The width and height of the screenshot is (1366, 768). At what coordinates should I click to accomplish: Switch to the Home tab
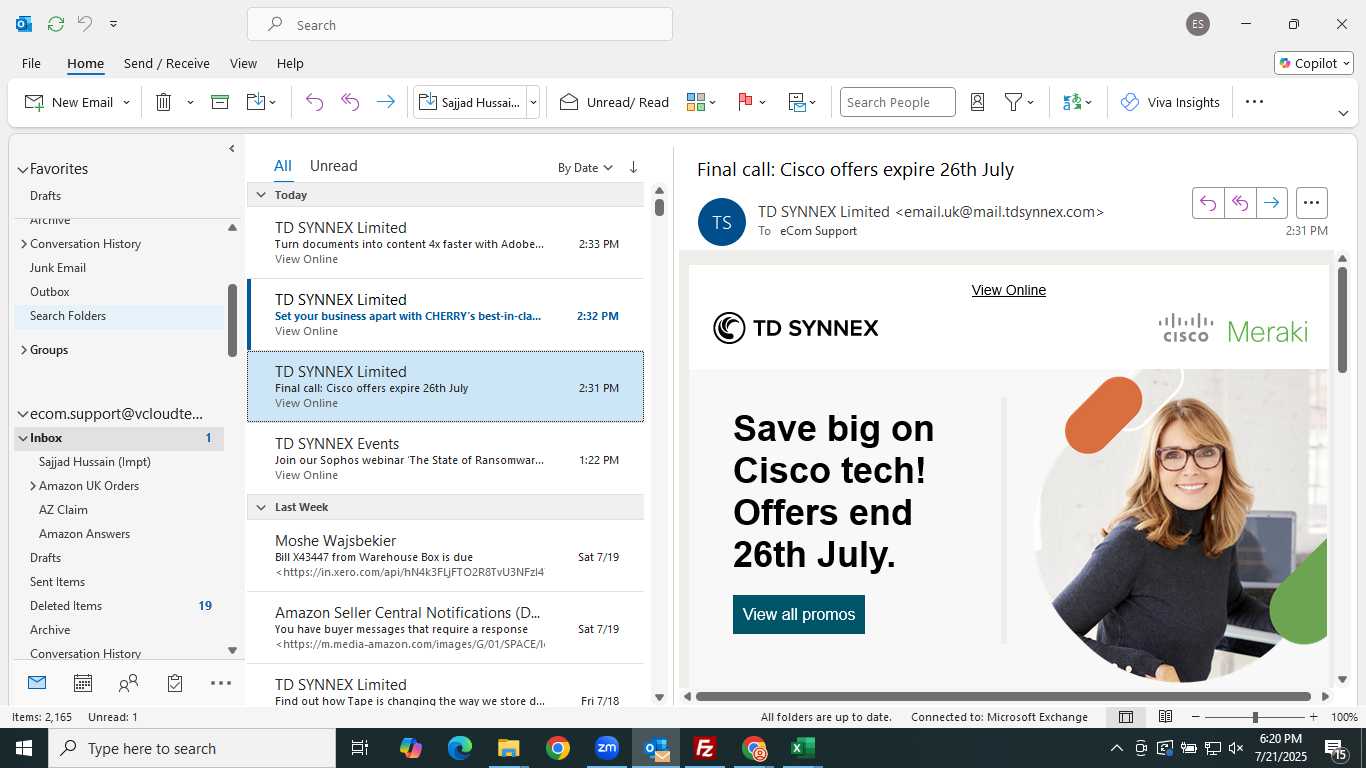click(85, 63)
